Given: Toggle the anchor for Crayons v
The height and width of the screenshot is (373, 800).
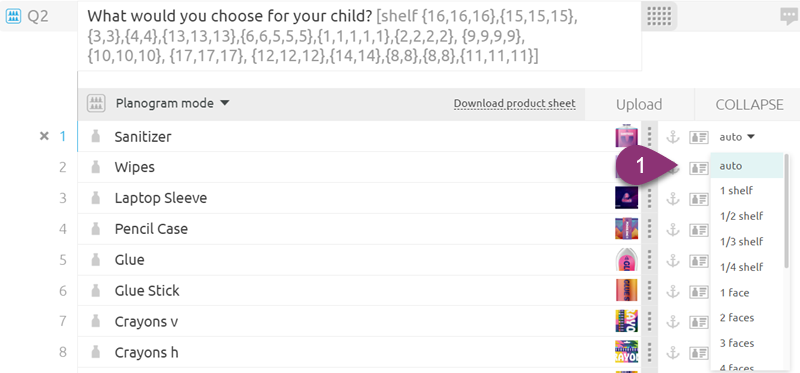Looking at the screenshot, I should pos(673,322).
